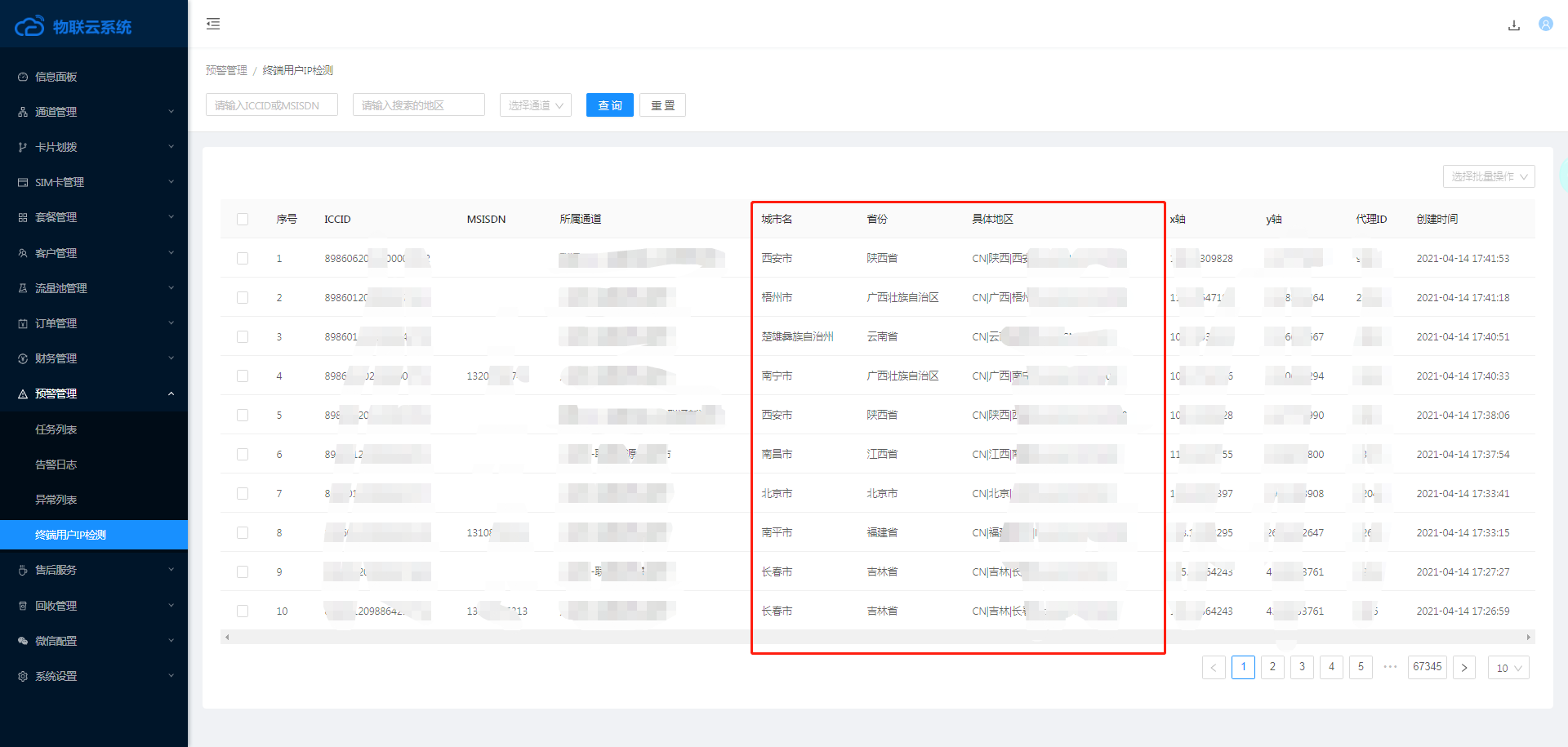This screenshot has width=1568, height=747.
Task: Collapse sidebar using the menu fold icon
Action: pyautogui.click(x=213, y=24)
